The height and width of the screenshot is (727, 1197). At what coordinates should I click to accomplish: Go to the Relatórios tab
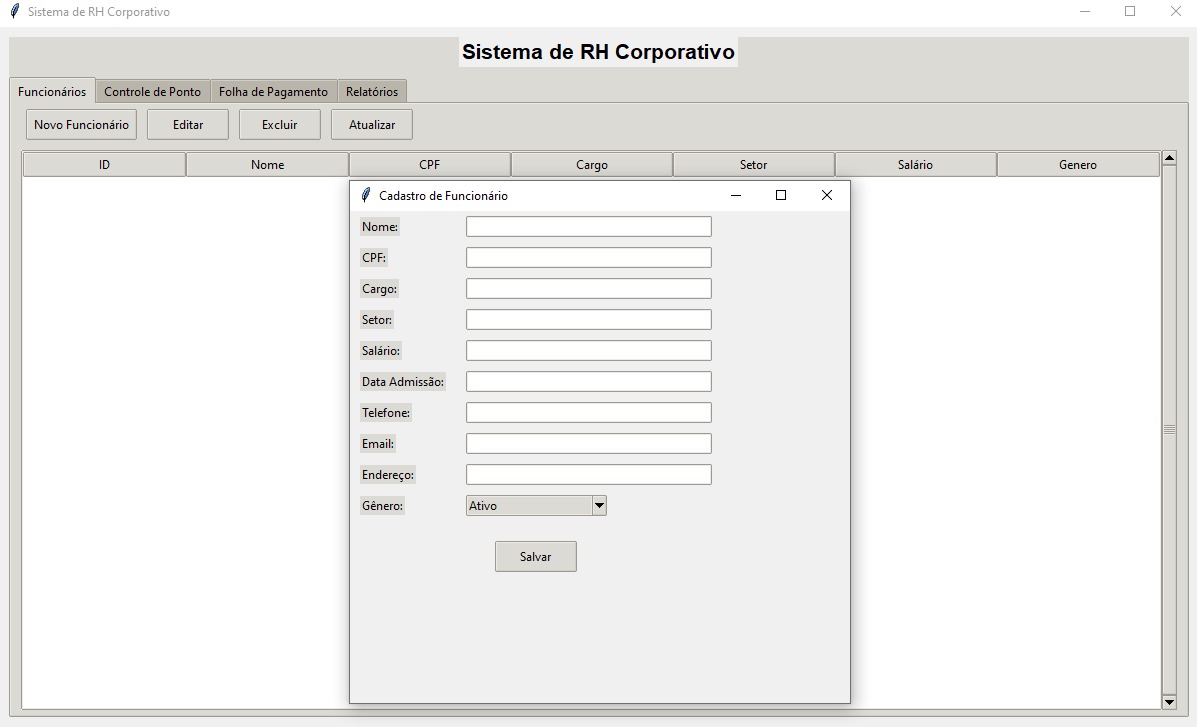click(371, 91)
